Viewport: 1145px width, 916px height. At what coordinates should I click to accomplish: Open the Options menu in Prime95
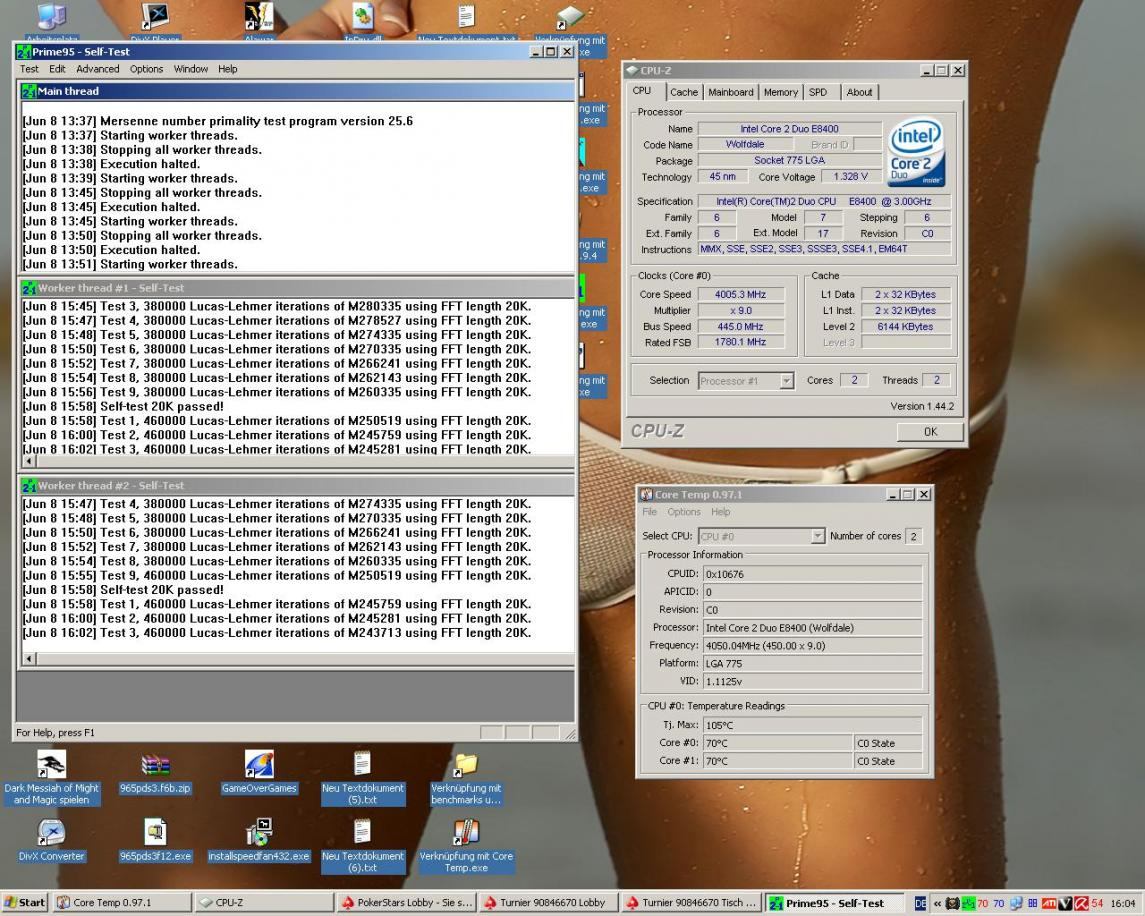click(146, 69)
